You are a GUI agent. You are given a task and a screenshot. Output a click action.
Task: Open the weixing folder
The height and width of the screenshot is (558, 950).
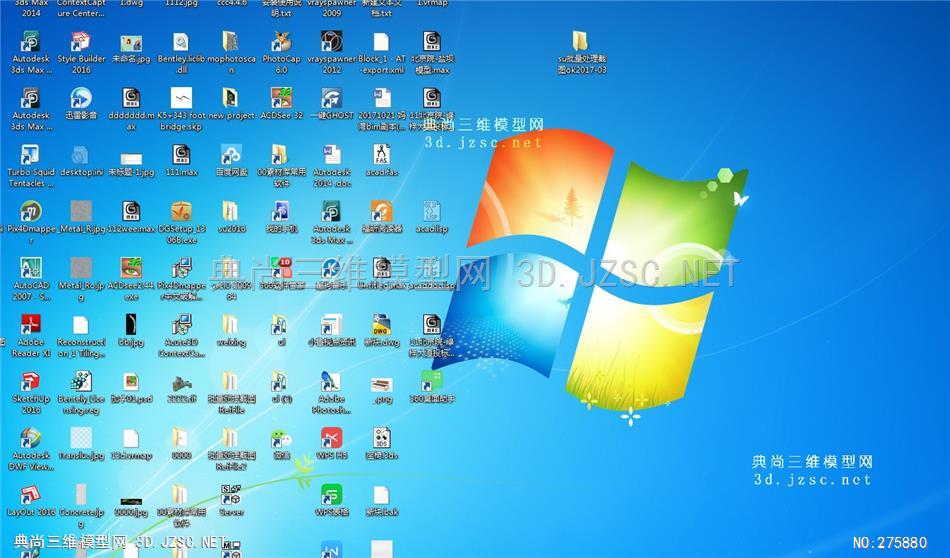231,325
